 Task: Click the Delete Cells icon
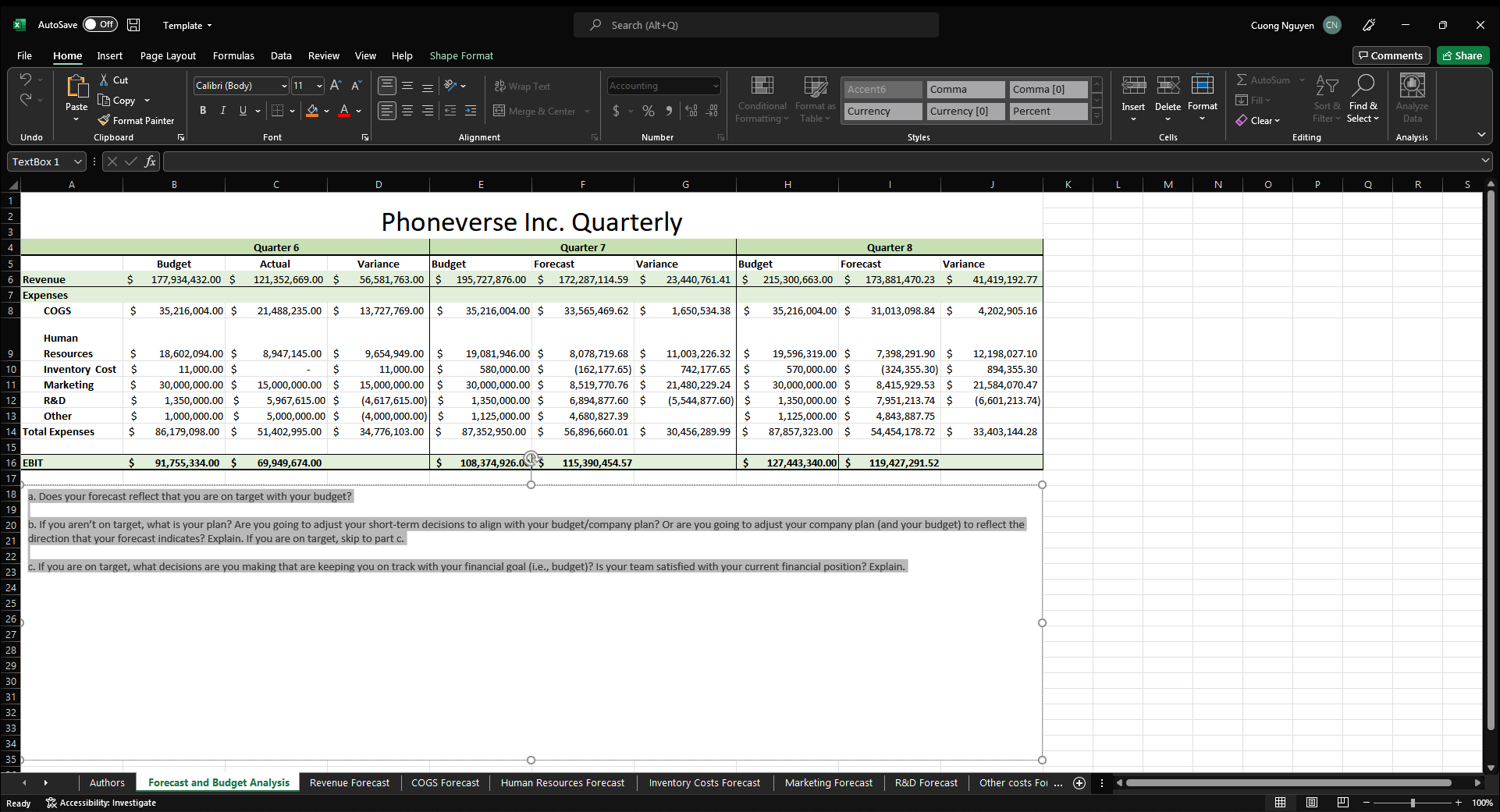(1168, 84)
